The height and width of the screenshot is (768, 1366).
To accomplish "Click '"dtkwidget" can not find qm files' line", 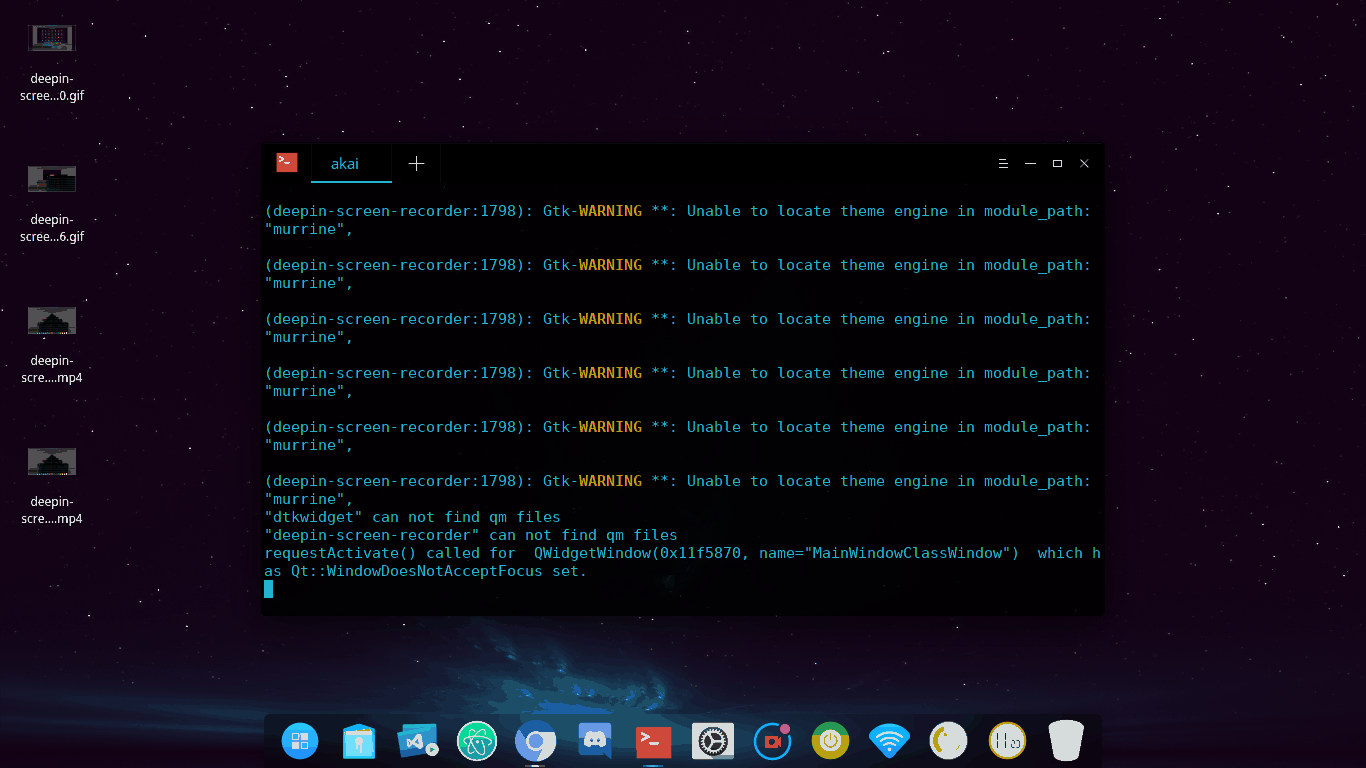I will tap(412, 517).
